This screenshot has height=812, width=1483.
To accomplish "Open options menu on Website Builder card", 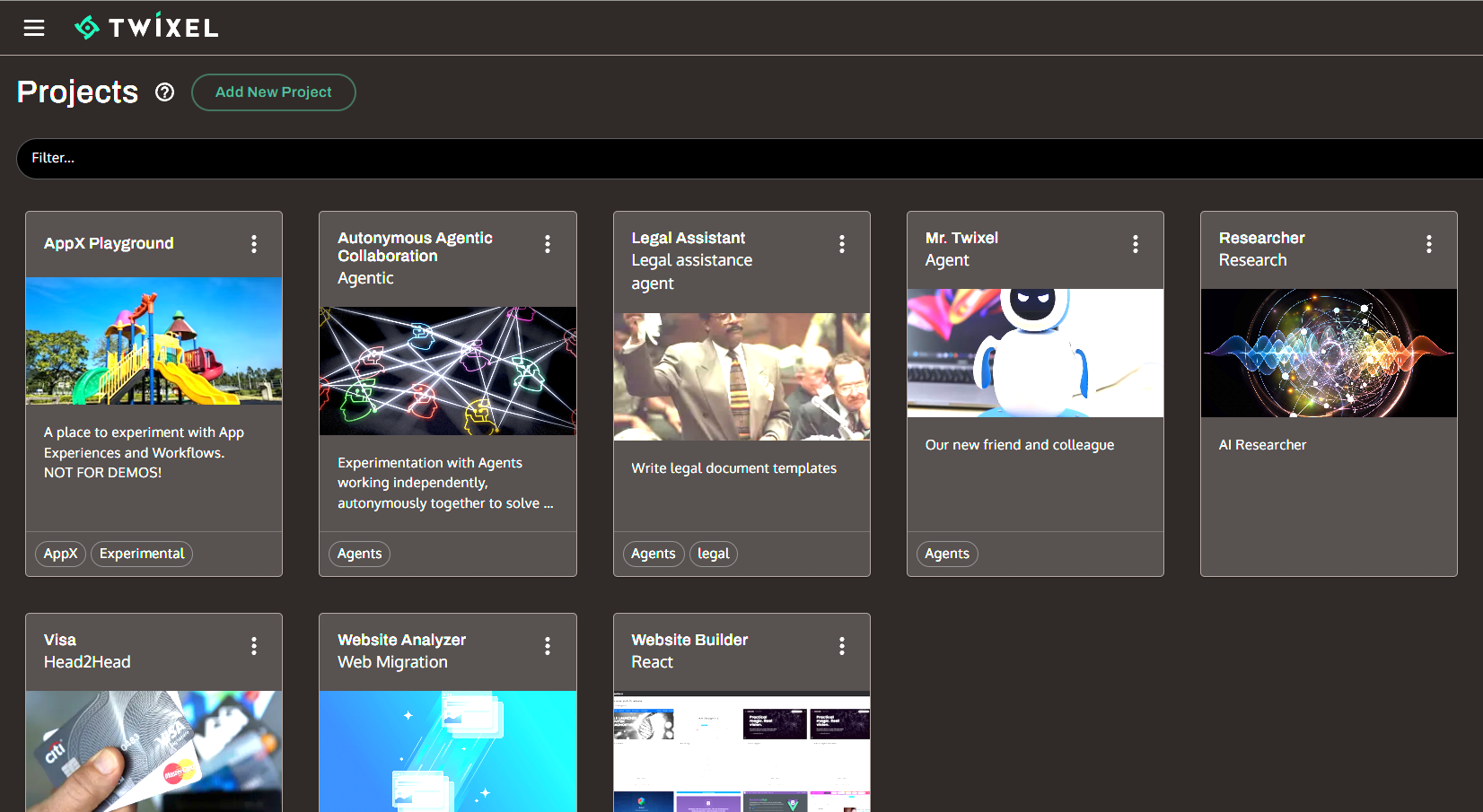I will click(x=842, y=645).
